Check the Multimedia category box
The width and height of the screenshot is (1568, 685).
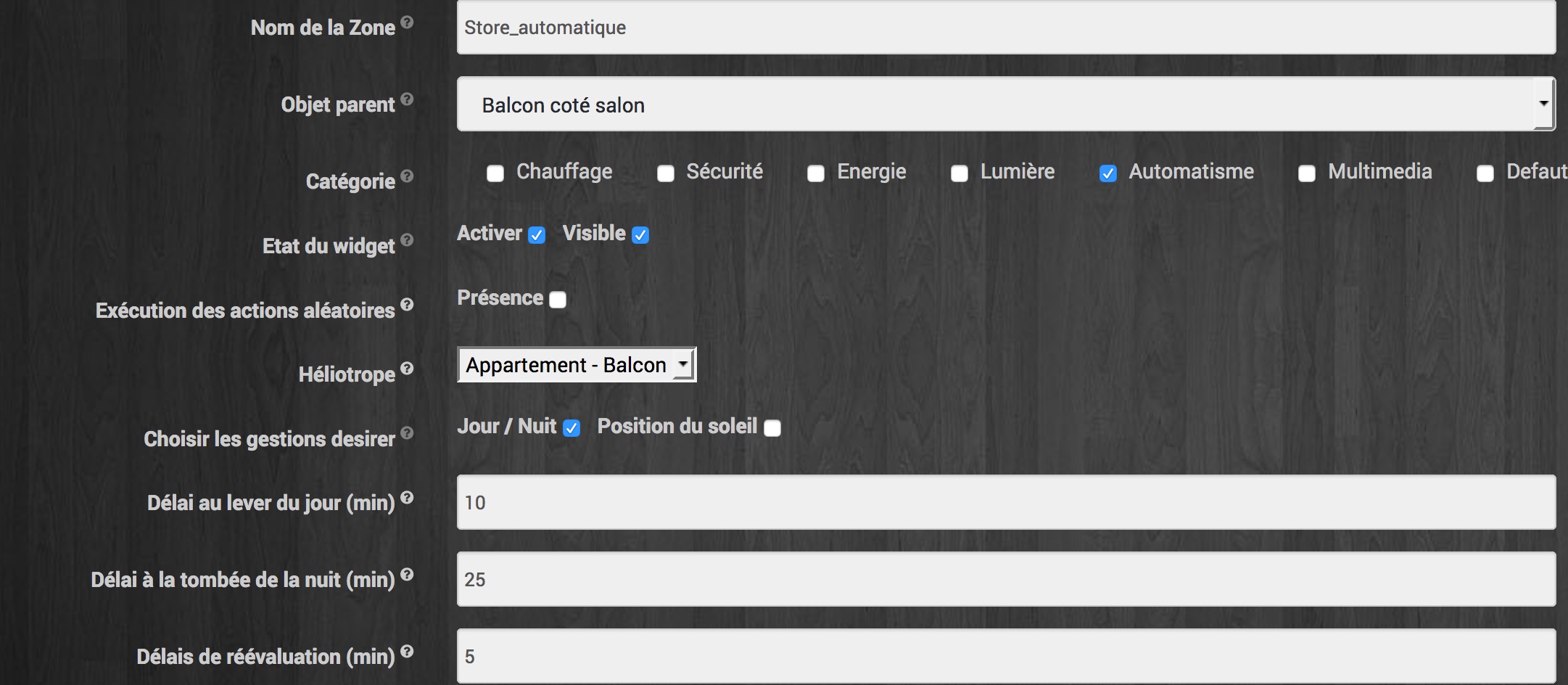[x=1307, y=173]
